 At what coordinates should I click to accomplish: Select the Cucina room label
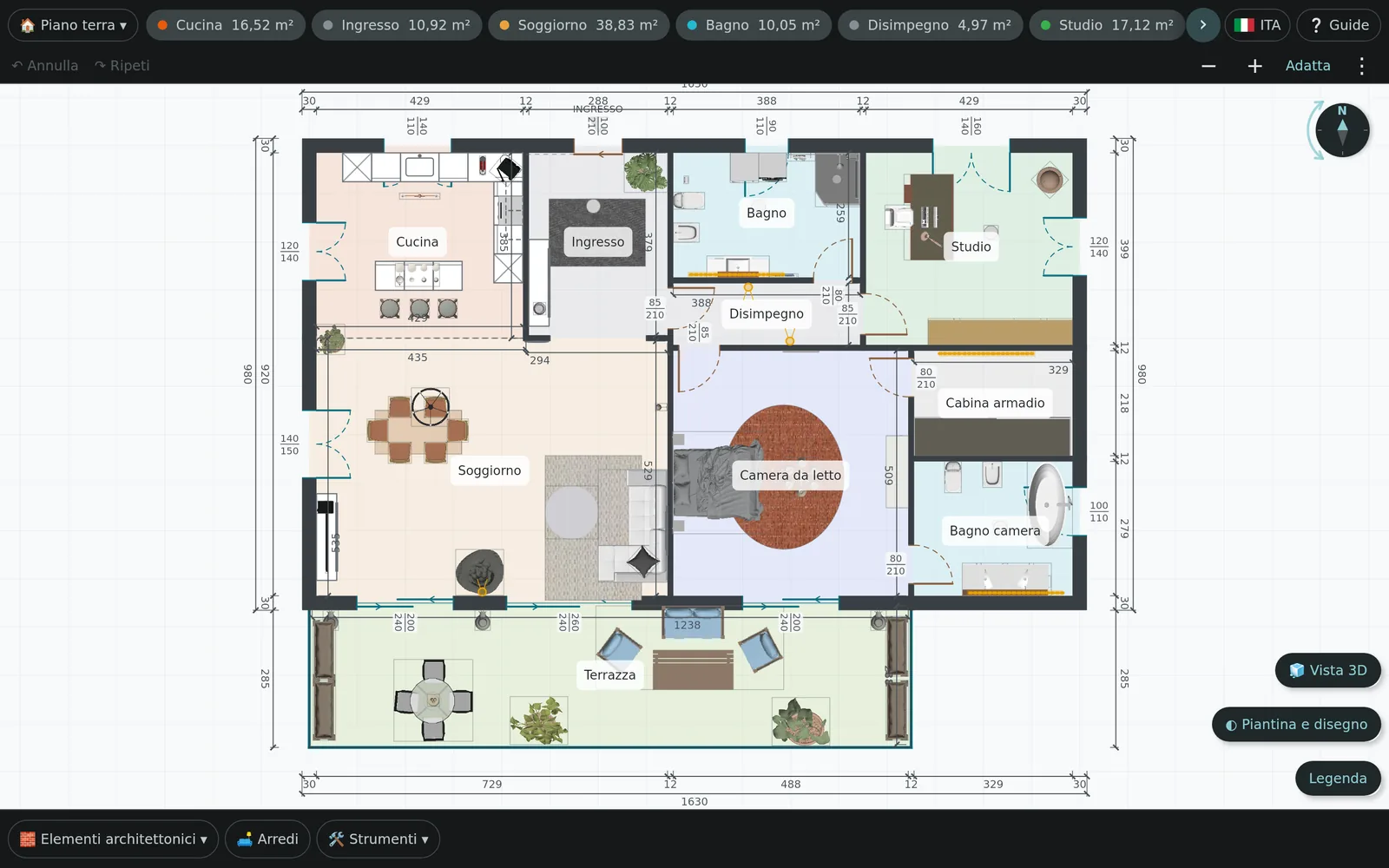[417, 241]
